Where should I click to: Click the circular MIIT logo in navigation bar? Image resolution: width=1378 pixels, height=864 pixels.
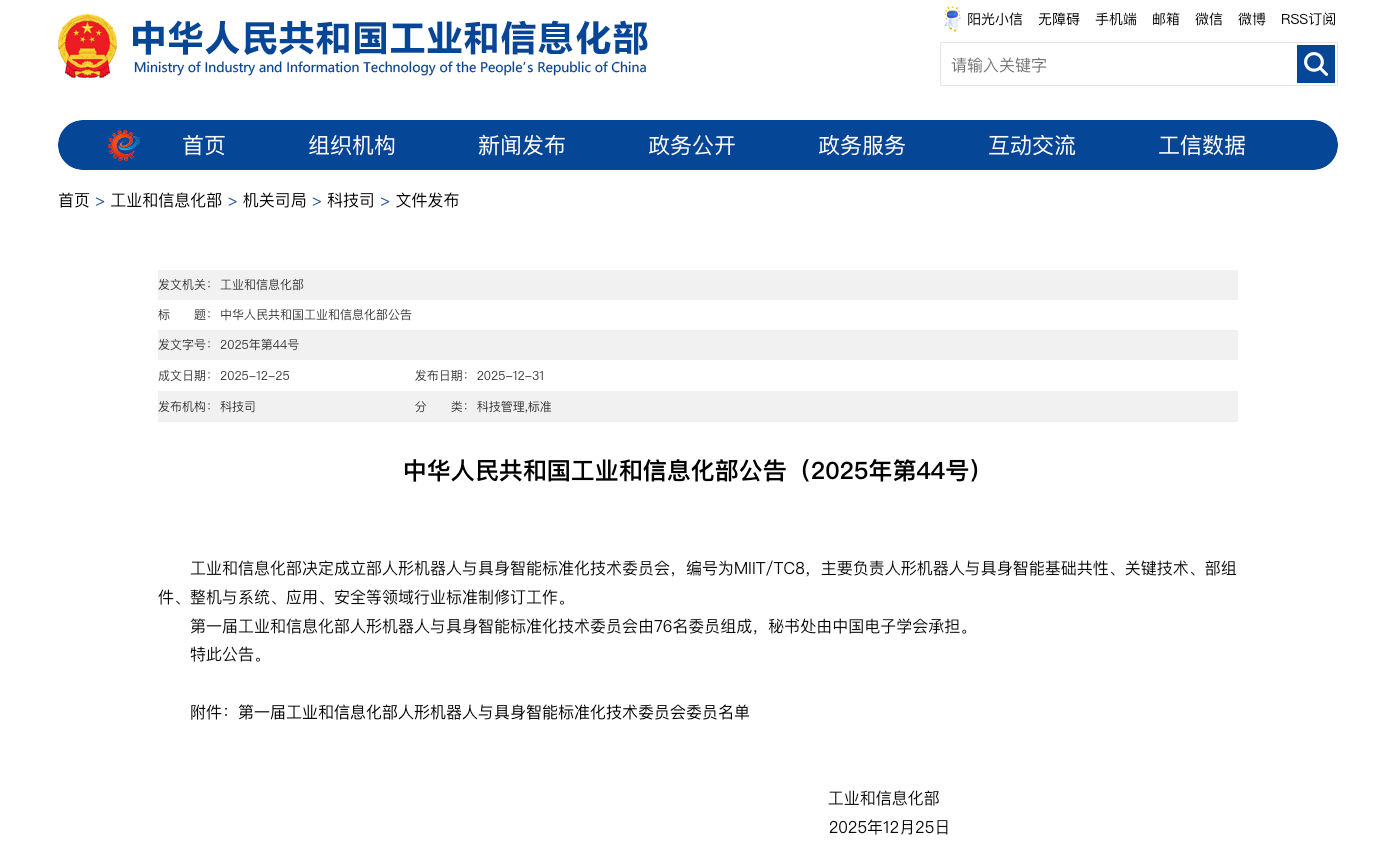121,144
